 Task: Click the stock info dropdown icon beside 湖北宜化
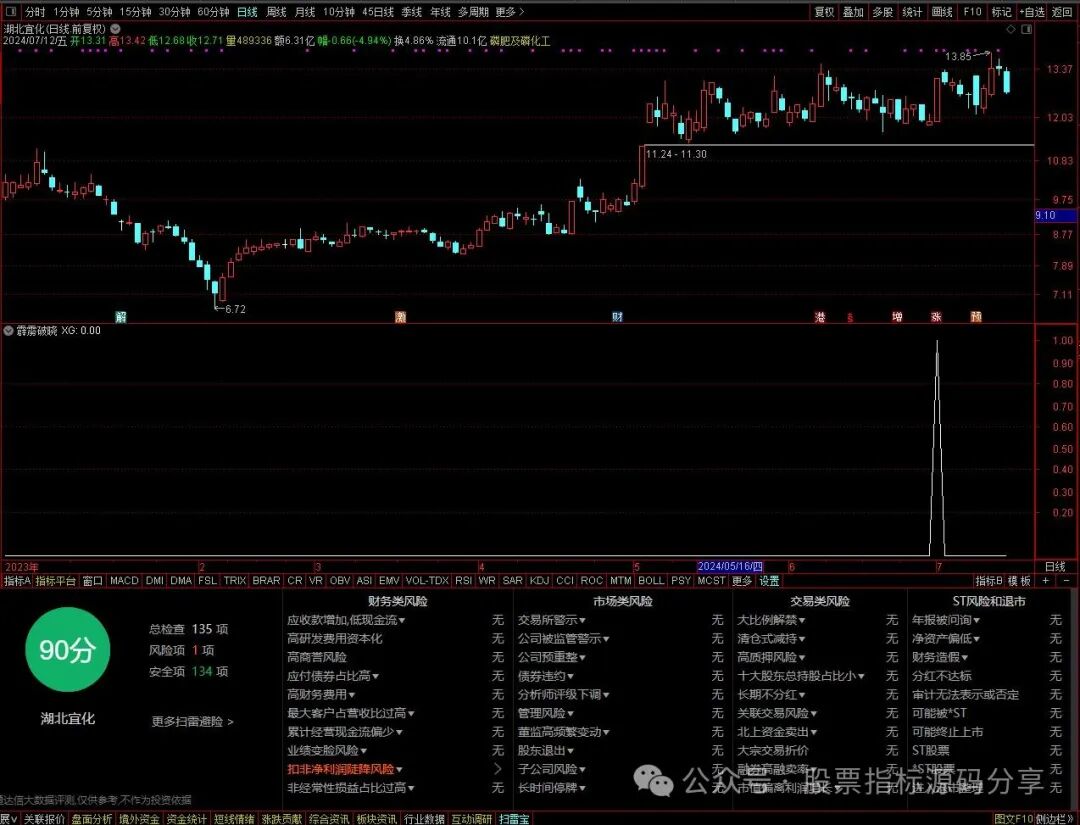[x=115, y=29]
